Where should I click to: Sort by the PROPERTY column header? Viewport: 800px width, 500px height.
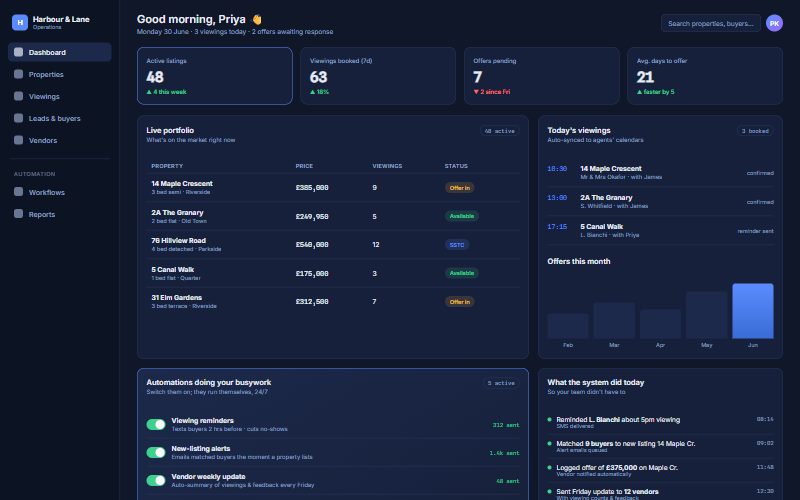167,166
